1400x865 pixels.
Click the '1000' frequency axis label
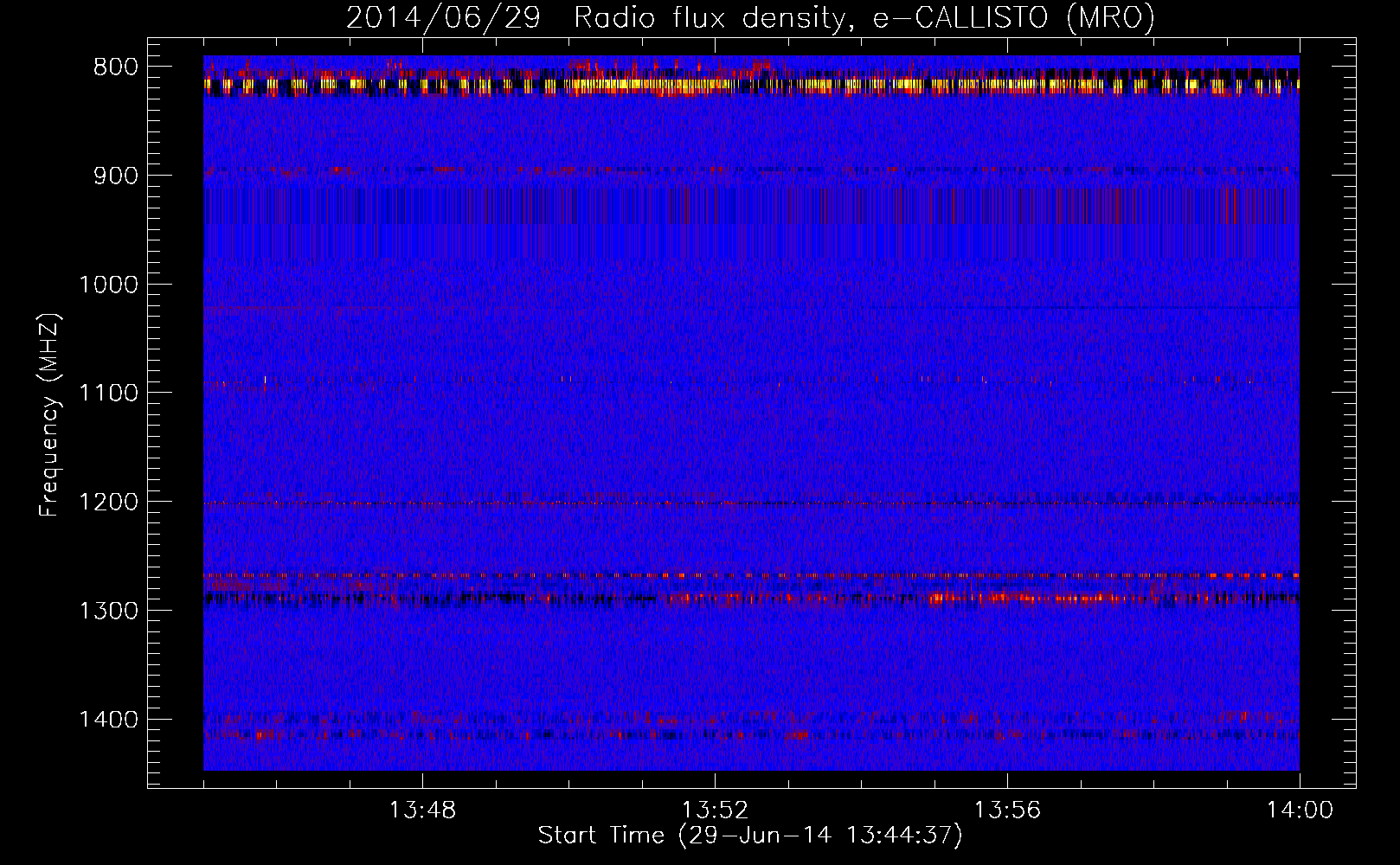point(108,285)
